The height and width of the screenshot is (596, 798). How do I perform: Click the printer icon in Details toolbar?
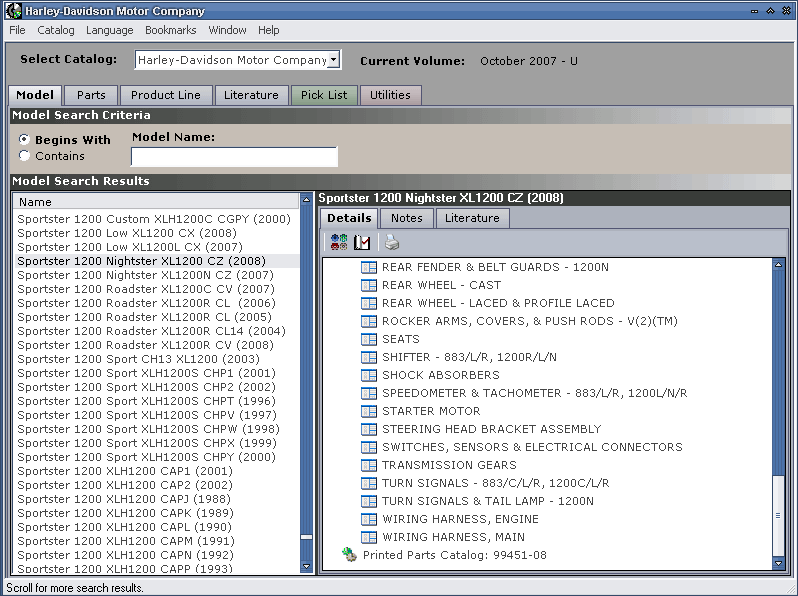[392, 242]
